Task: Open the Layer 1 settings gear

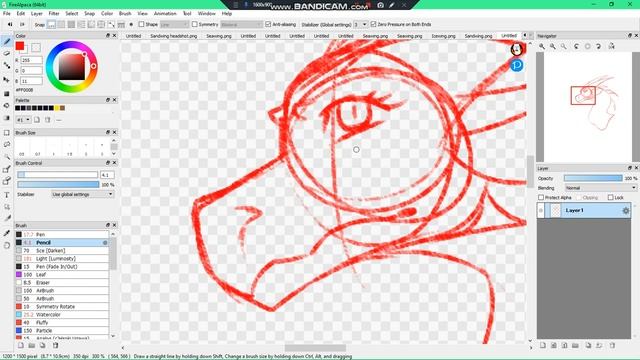Action: [x=626, y=211]
